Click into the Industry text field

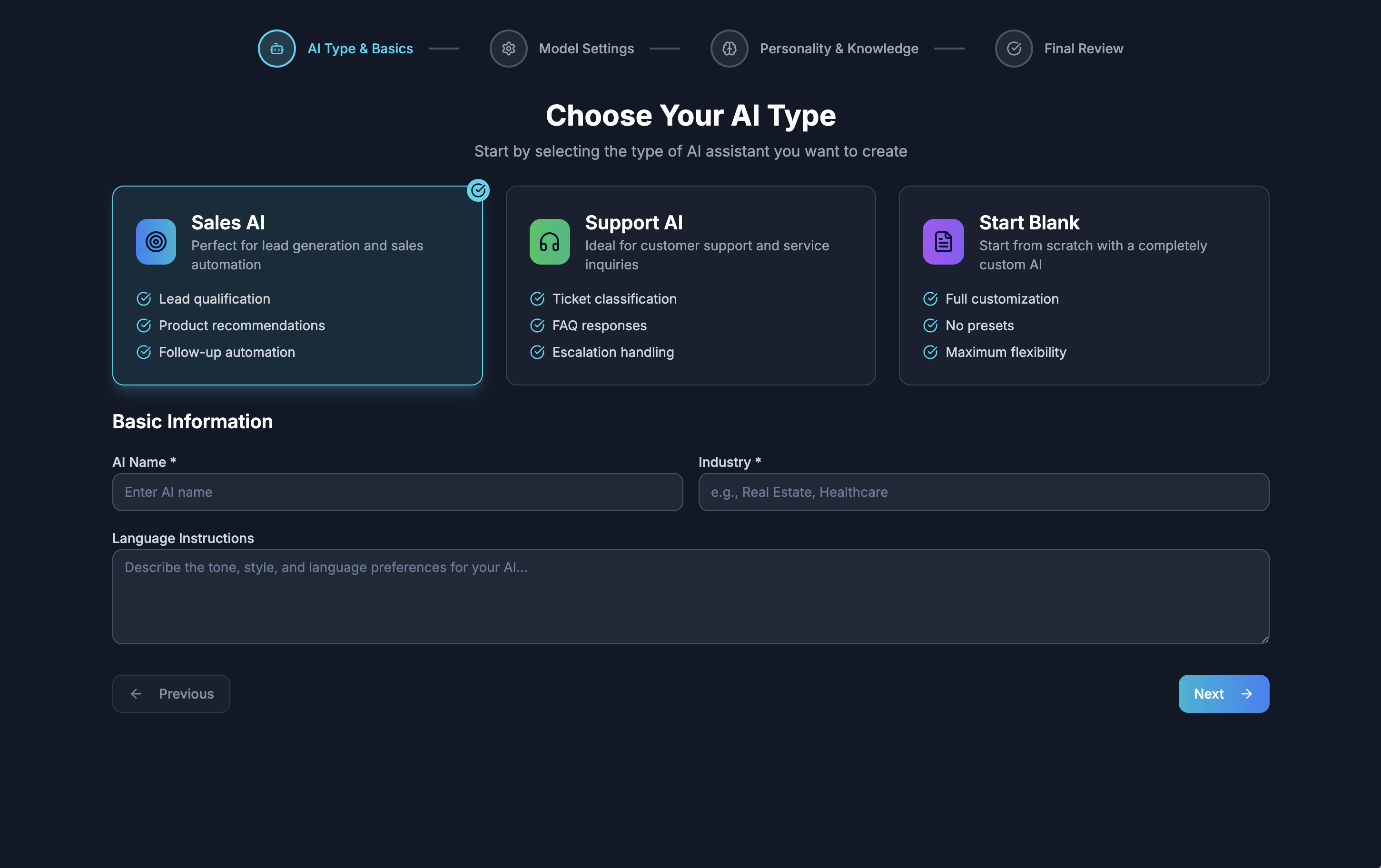tap(983, 492)
